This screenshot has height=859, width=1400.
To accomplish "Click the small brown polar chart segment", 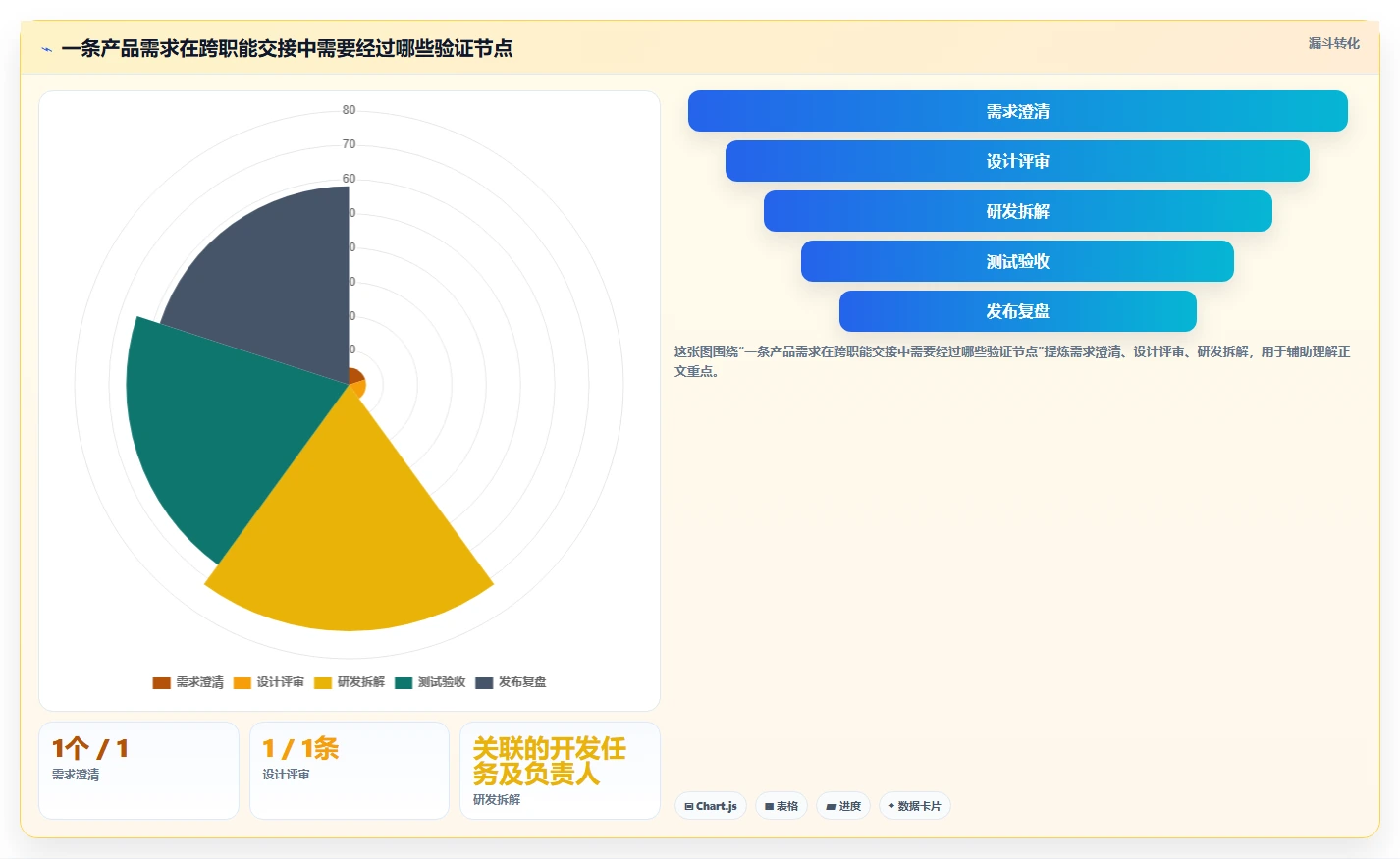I will (x=355, y=375).
